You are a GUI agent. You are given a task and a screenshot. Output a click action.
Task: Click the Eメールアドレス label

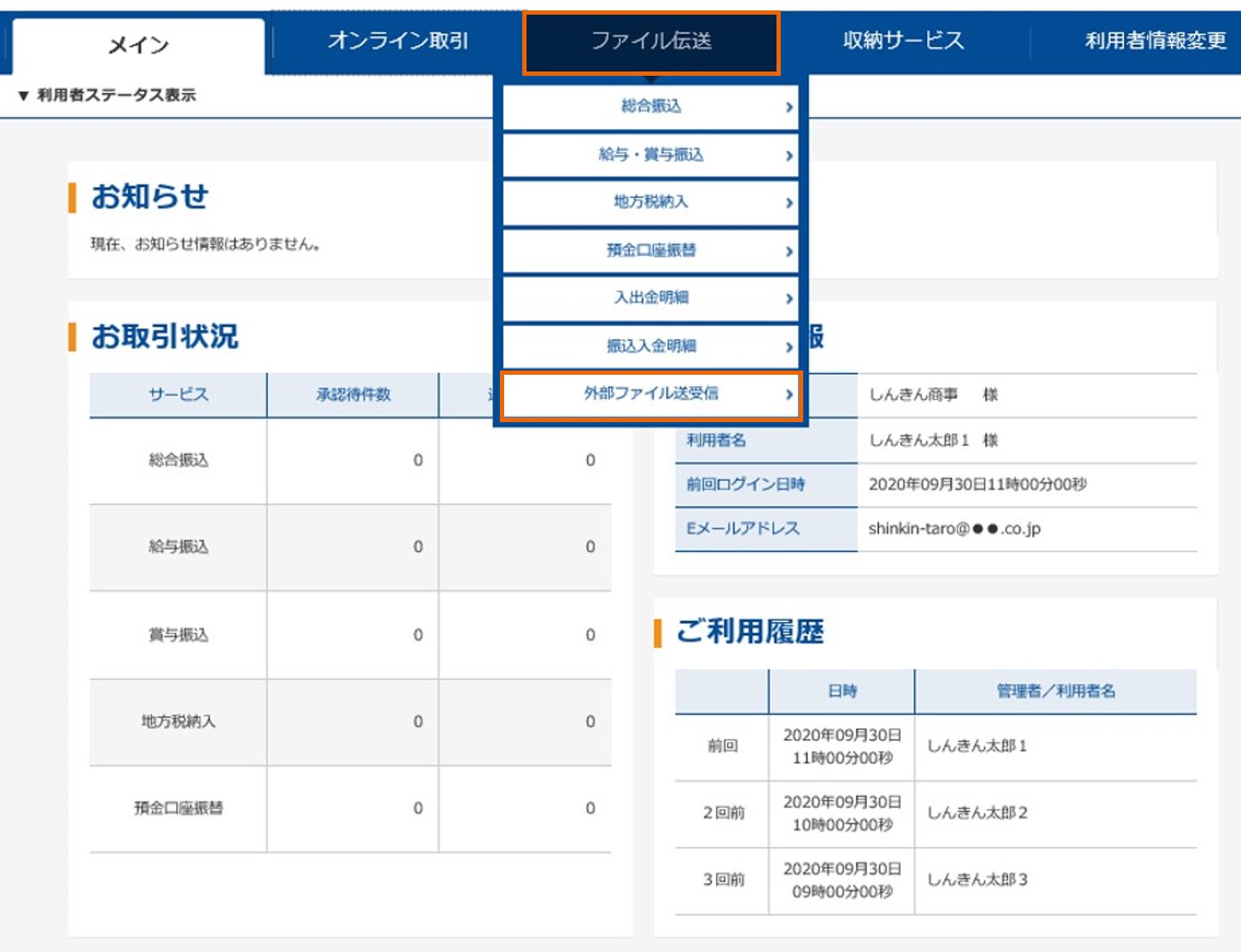click(x=743, y=528)
